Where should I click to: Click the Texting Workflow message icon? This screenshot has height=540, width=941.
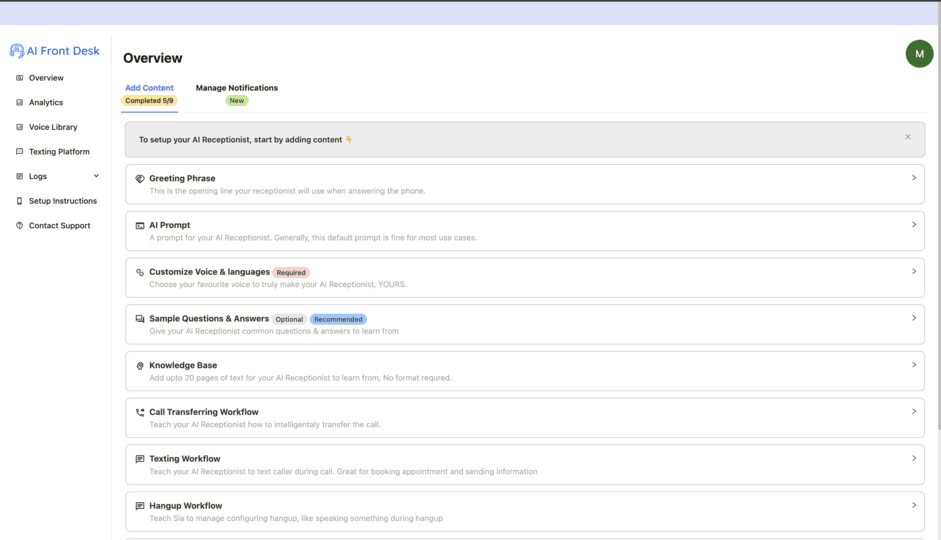click(x=140, y=459)
